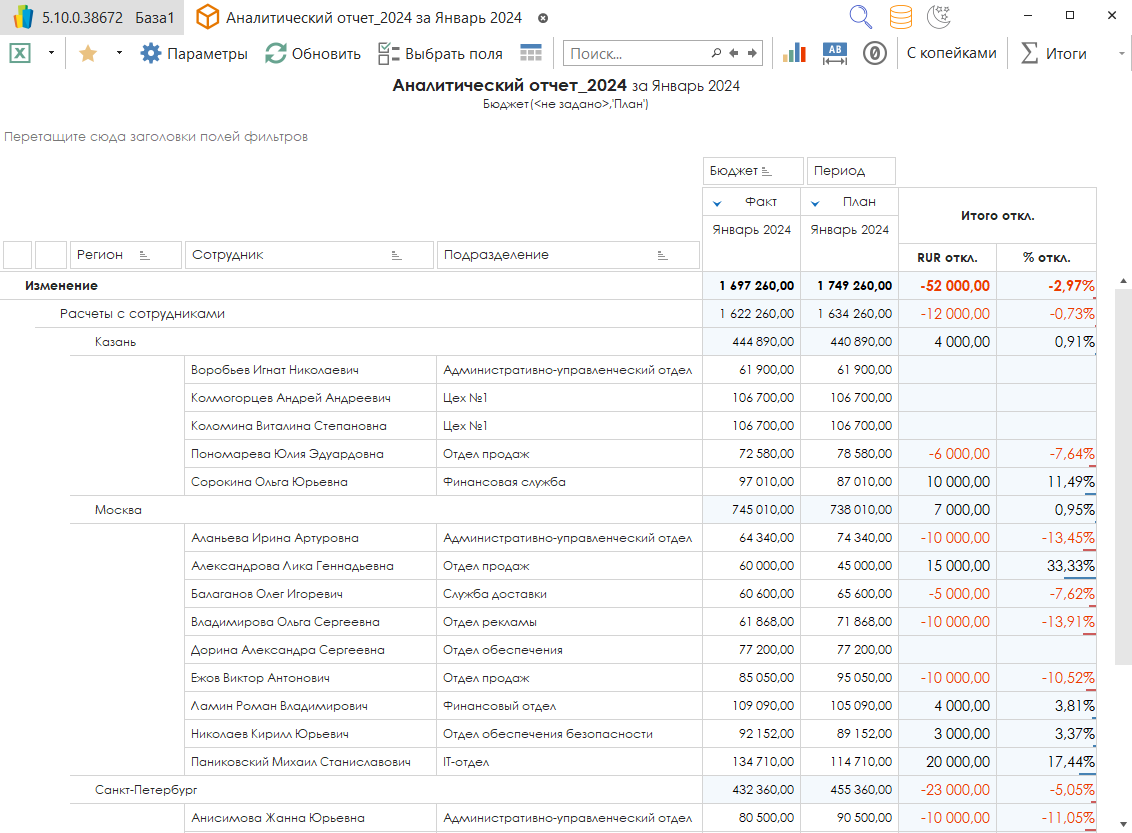
Task: Expand the Факт column filter arrow
Action: [717, 203]
